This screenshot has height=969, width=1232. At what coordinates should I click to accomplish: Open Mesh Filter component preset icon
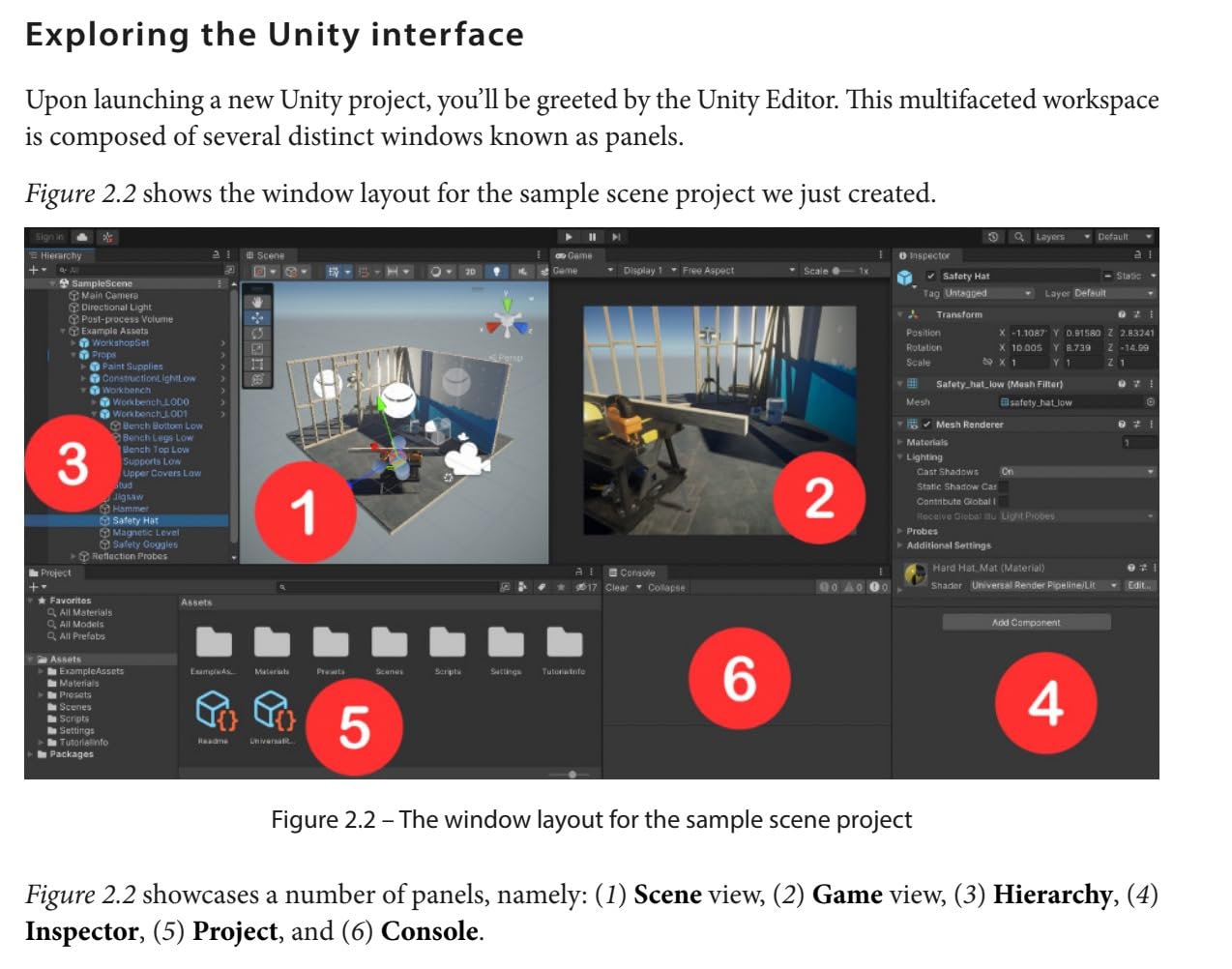click(1136, 384)
